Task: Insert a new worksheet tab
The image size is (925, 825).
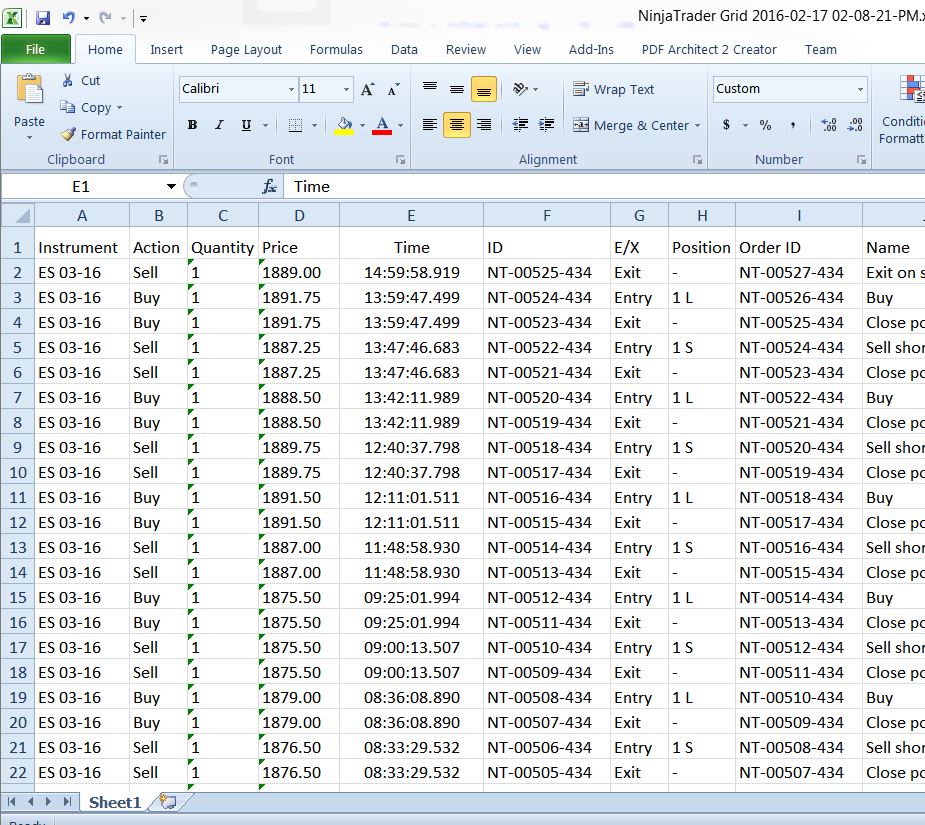Action: coord(168,802)
